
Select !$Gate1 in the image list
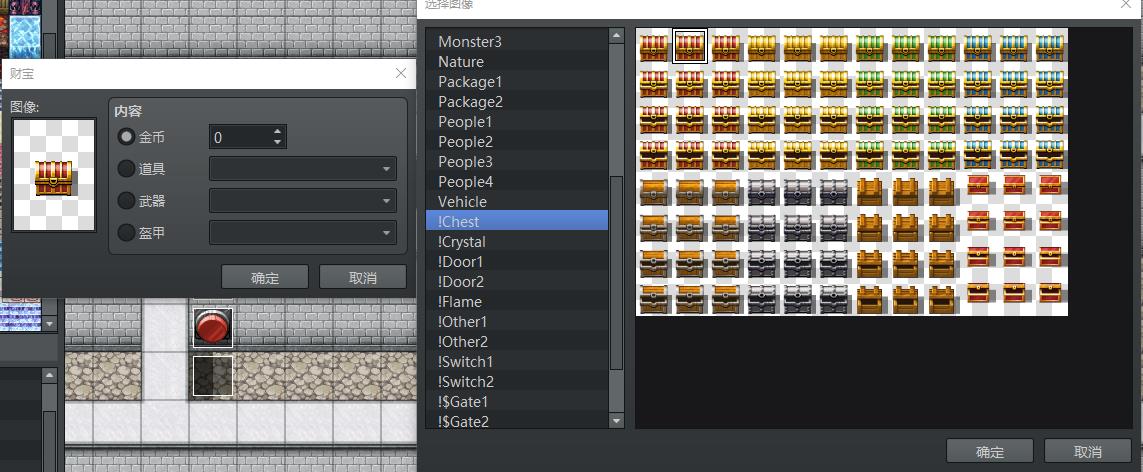coord(517,401)
